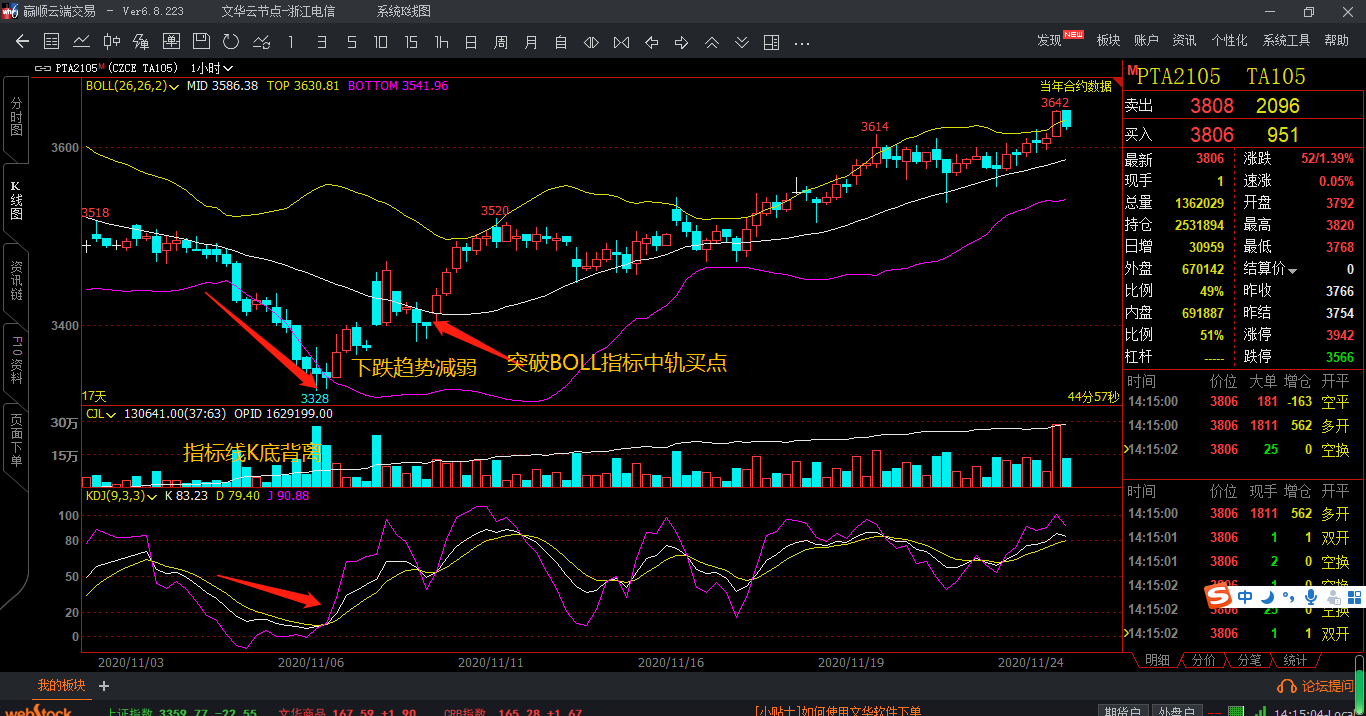
Task: Open the 个性化 menu
Action: point(1229,40)
